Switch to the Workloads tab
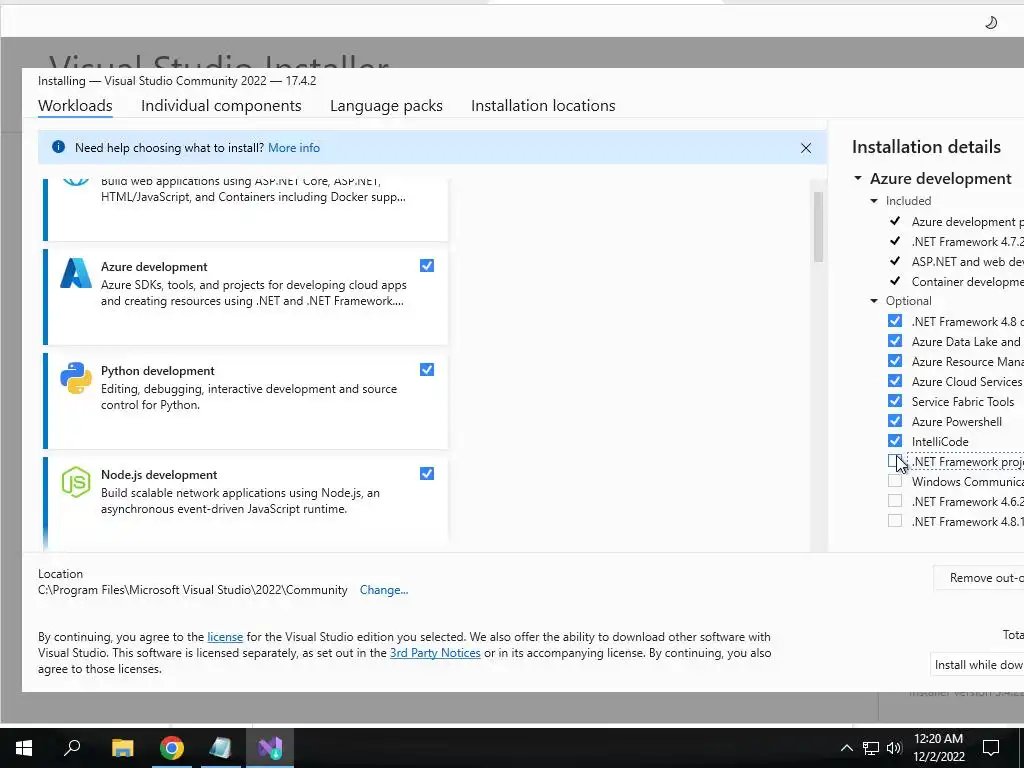This screenshot has height=768, width=1024. tap(75, 106)
